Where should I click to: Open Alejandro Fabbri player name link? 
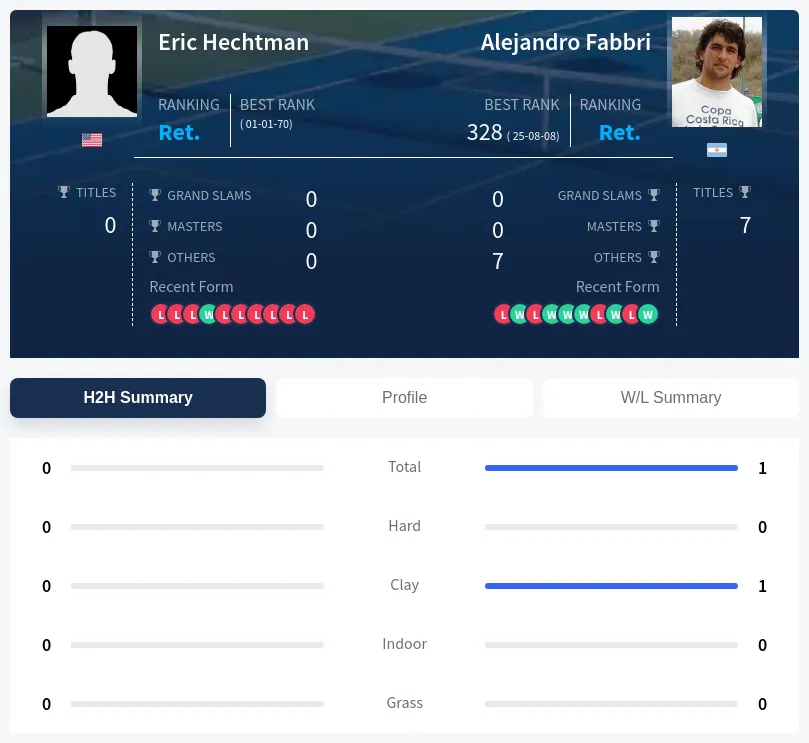(565, 42)
